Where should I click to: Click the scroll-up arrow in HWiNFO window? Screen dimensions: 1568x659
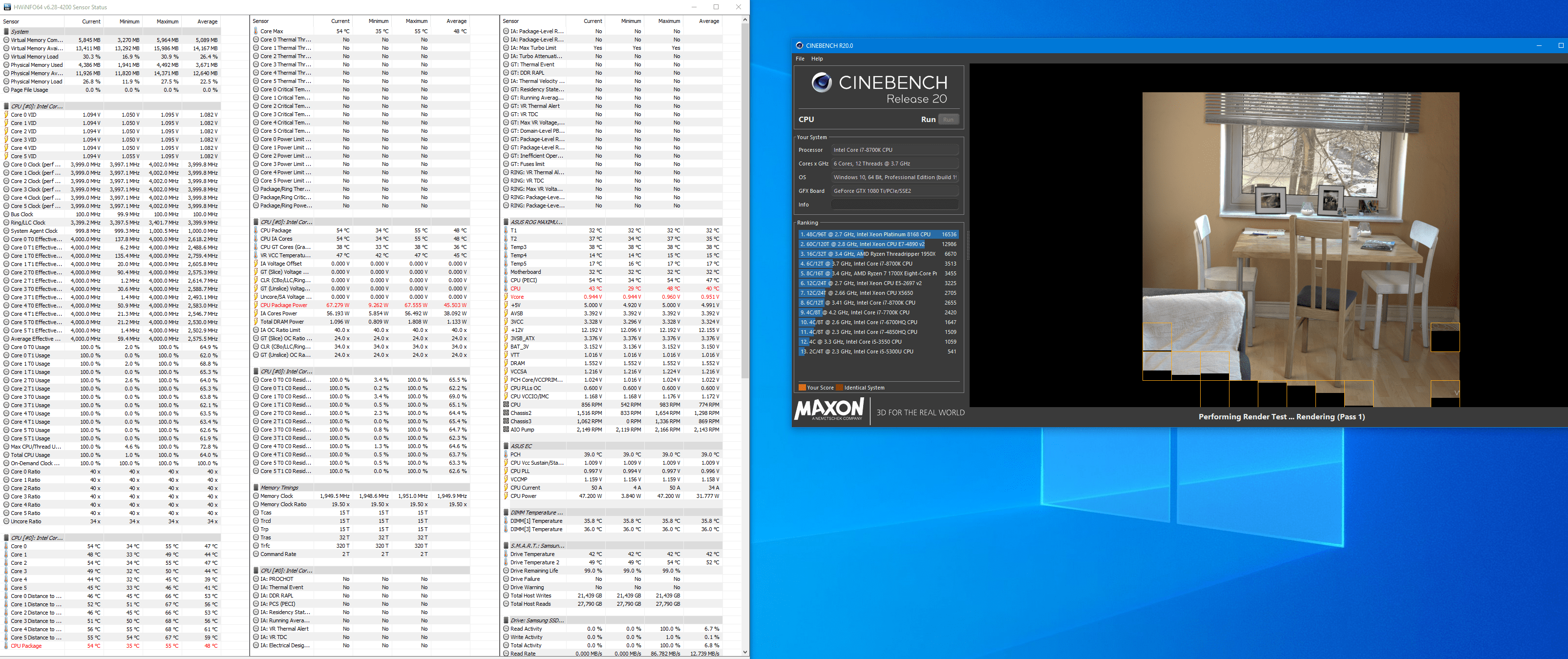click(x=744, y=20)
